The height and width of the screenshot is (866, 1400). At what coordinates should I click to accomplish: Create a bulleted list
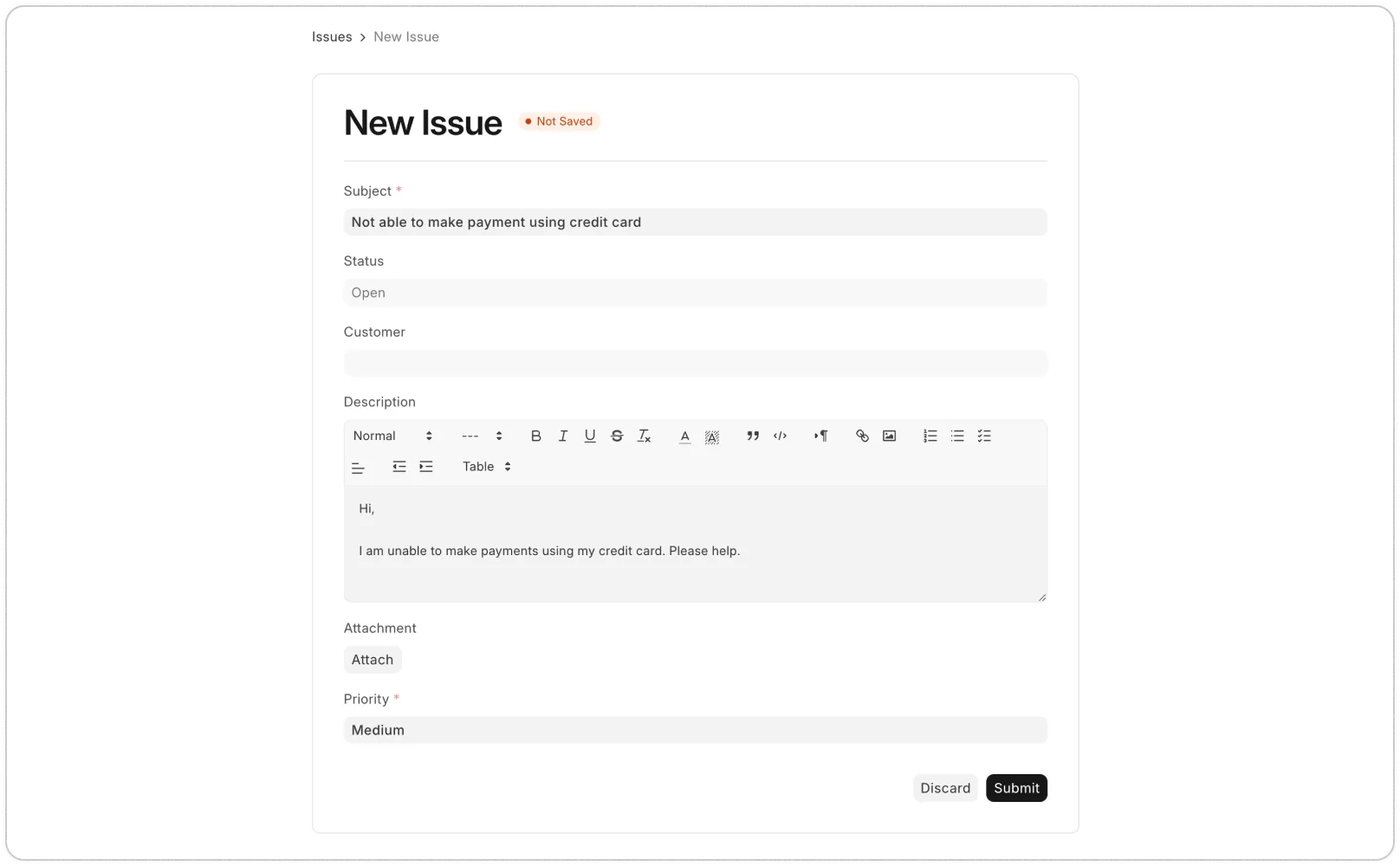[x=956, y=436]
